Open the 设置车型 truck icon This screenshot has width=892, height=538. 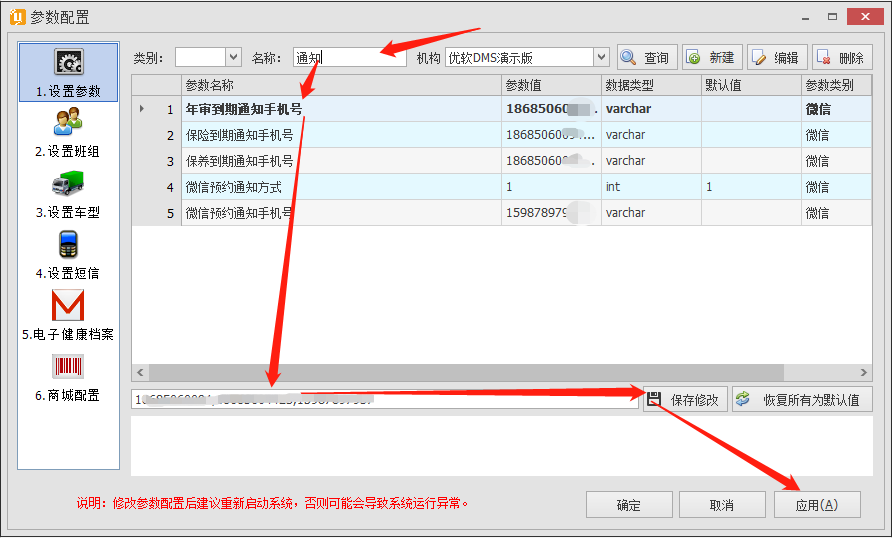pos(68,183)
